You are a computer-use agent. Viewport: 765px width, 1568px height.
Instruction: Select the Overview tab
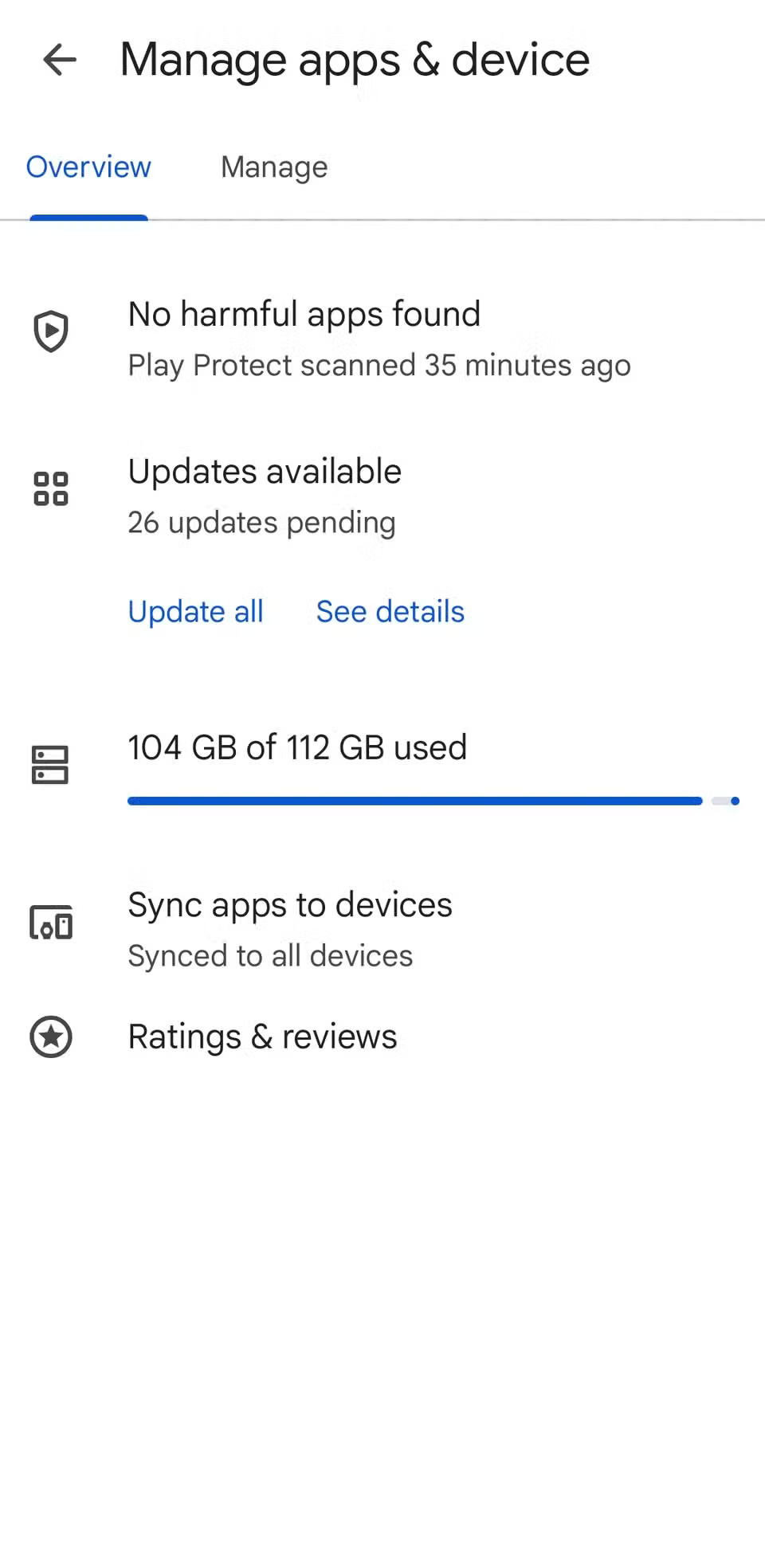tap(88, 167)
